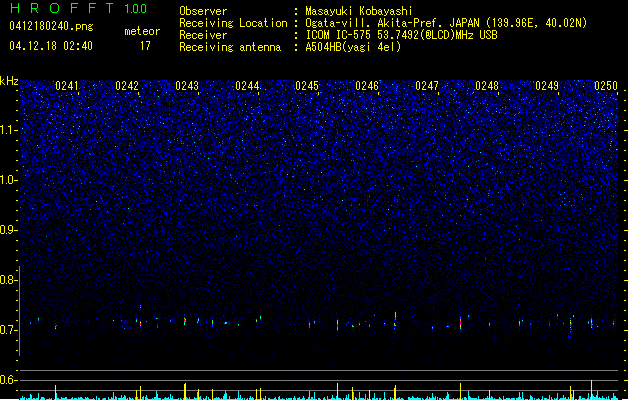
Task: Click the date stamp 04.12.18 02:40
Action: click(51, 46)
